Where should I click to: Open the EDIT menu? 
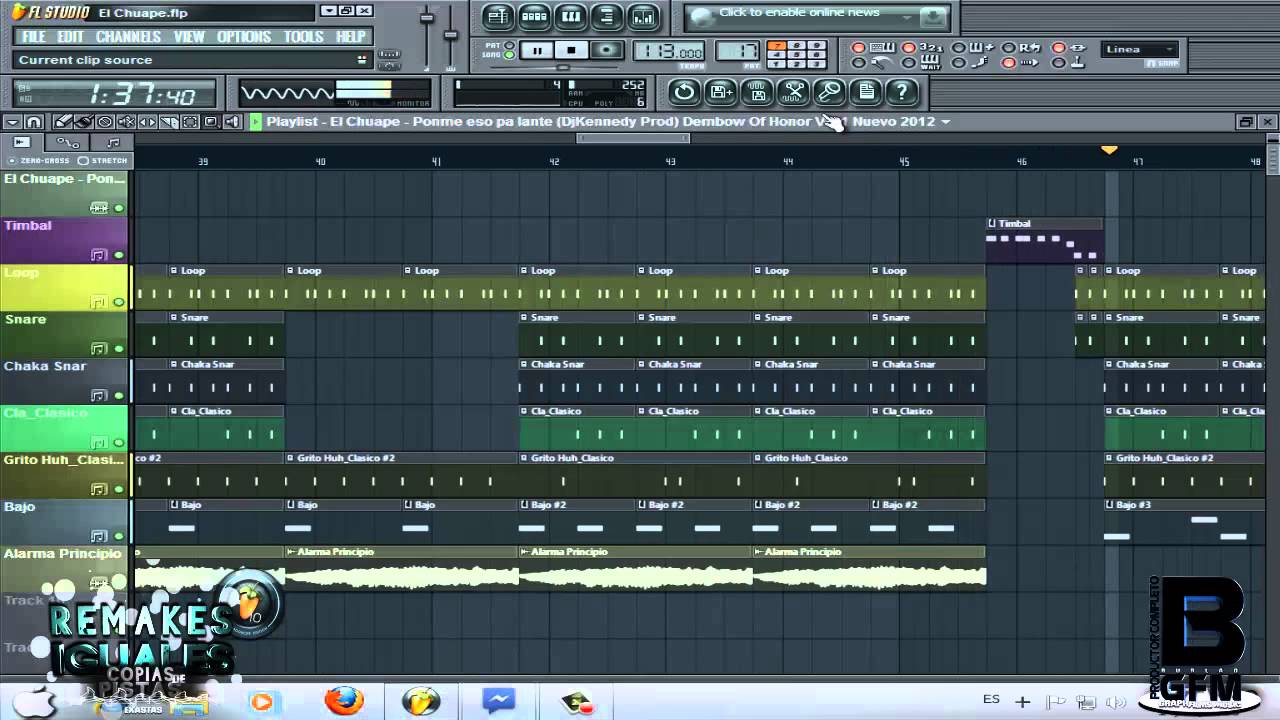pos(71,37)
